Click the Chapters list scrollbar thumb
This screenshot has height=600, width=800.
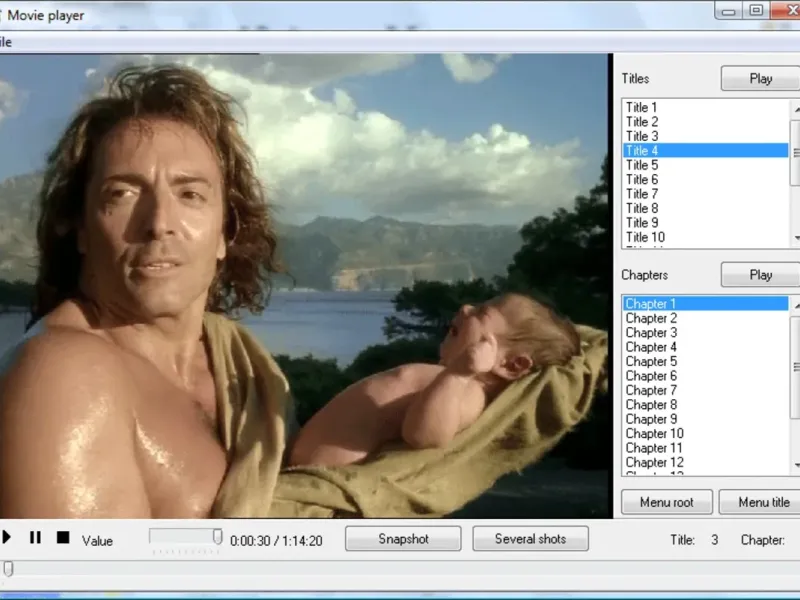[795, 367]
